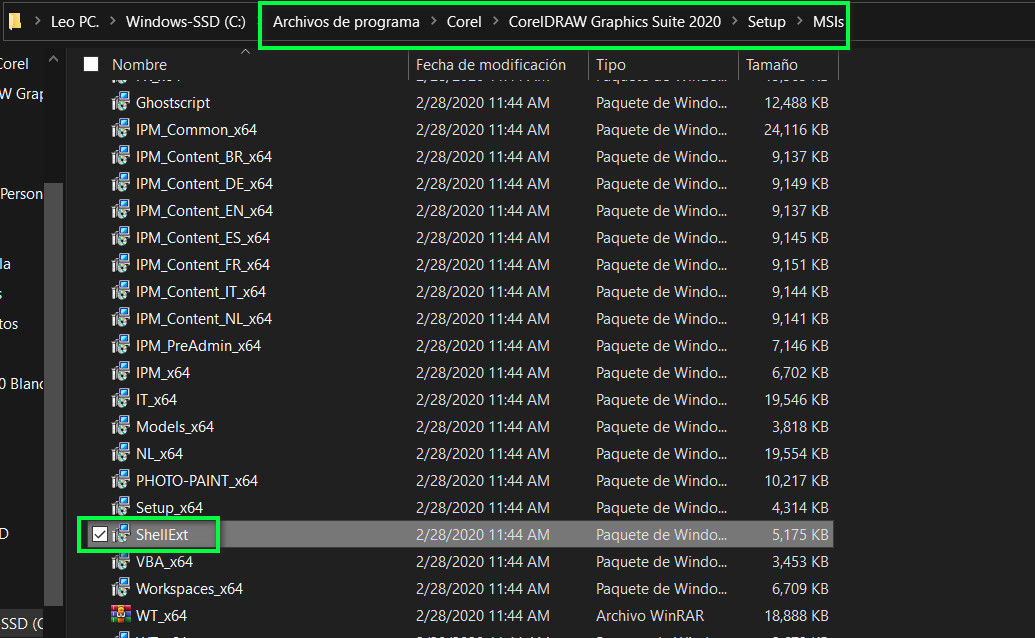Navigate to CorelDRAW Graphics Suite 2020 breadcrumb
Screen dimensions: 1035x638
614,22
